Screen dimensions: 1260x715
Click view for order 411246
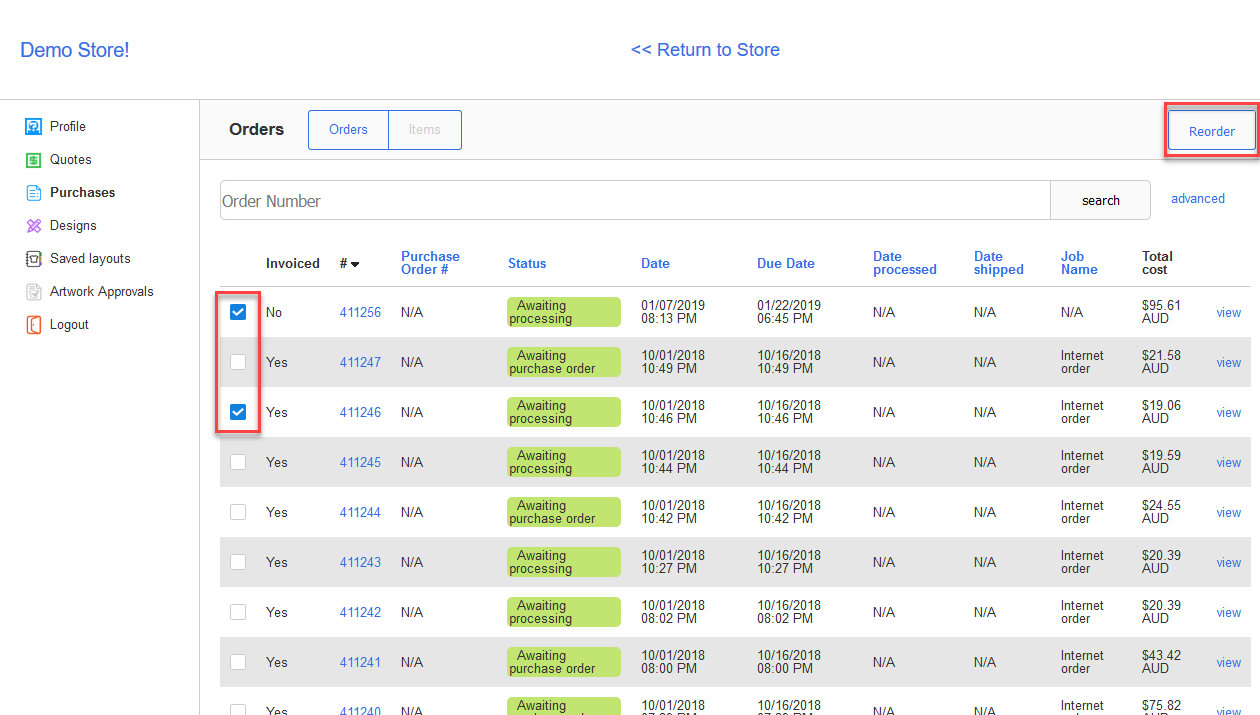1229,412
